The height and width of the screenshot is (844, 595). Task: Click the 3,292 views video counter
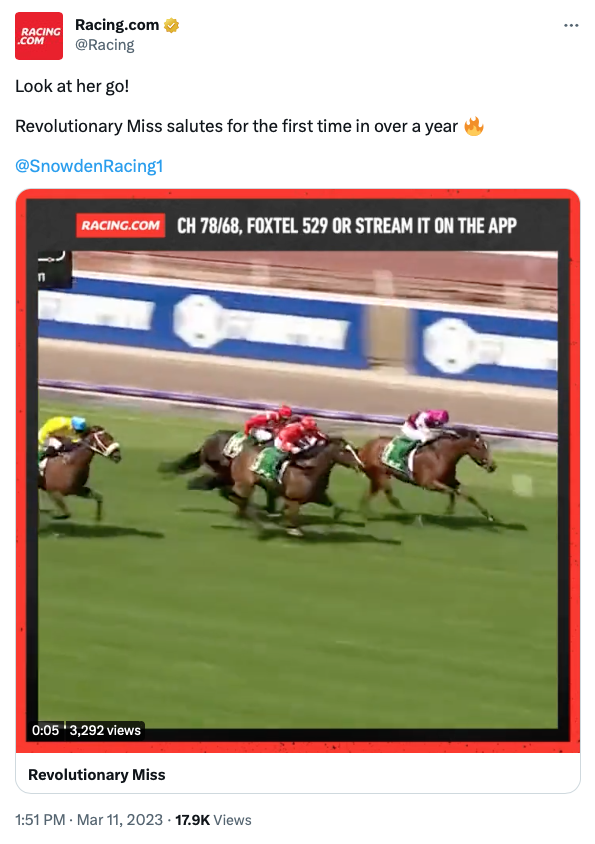tap(105, 730)
